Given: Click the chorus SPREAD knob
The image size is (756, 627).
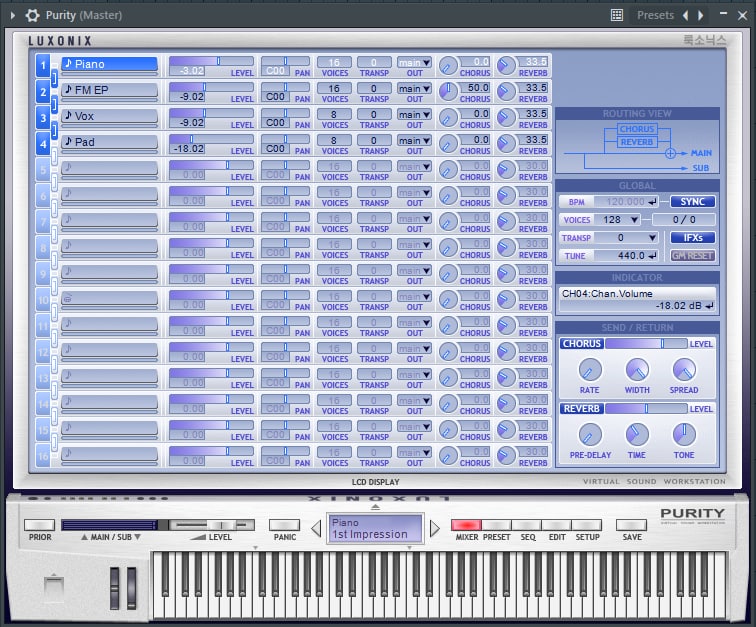Looking at the screenshot, I should pyautogui.click(x=684, y=370).
